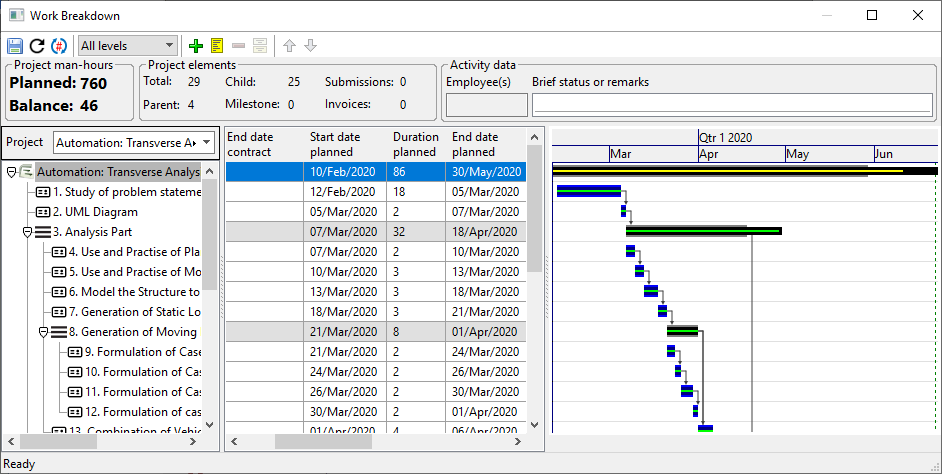Click the Employee(s) field box
942x474 pixels.
click(x=486, y=104)
